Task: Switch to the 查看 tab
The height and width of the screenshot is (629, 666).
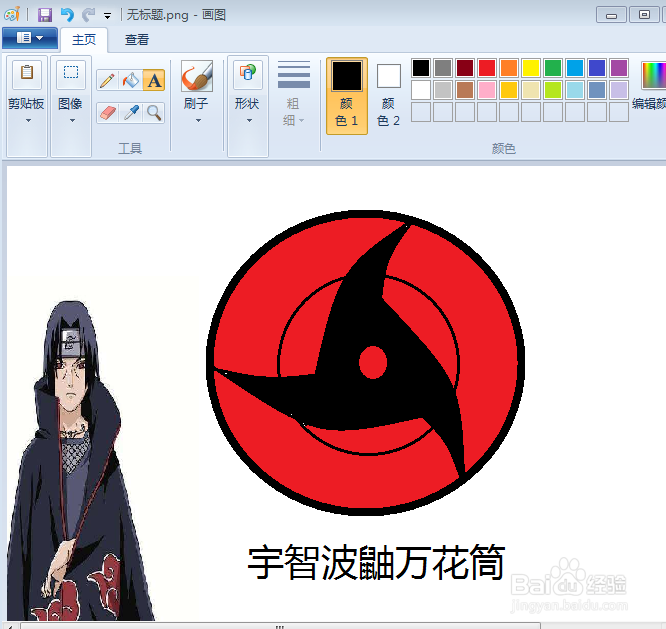Action: tap(137, 40)
